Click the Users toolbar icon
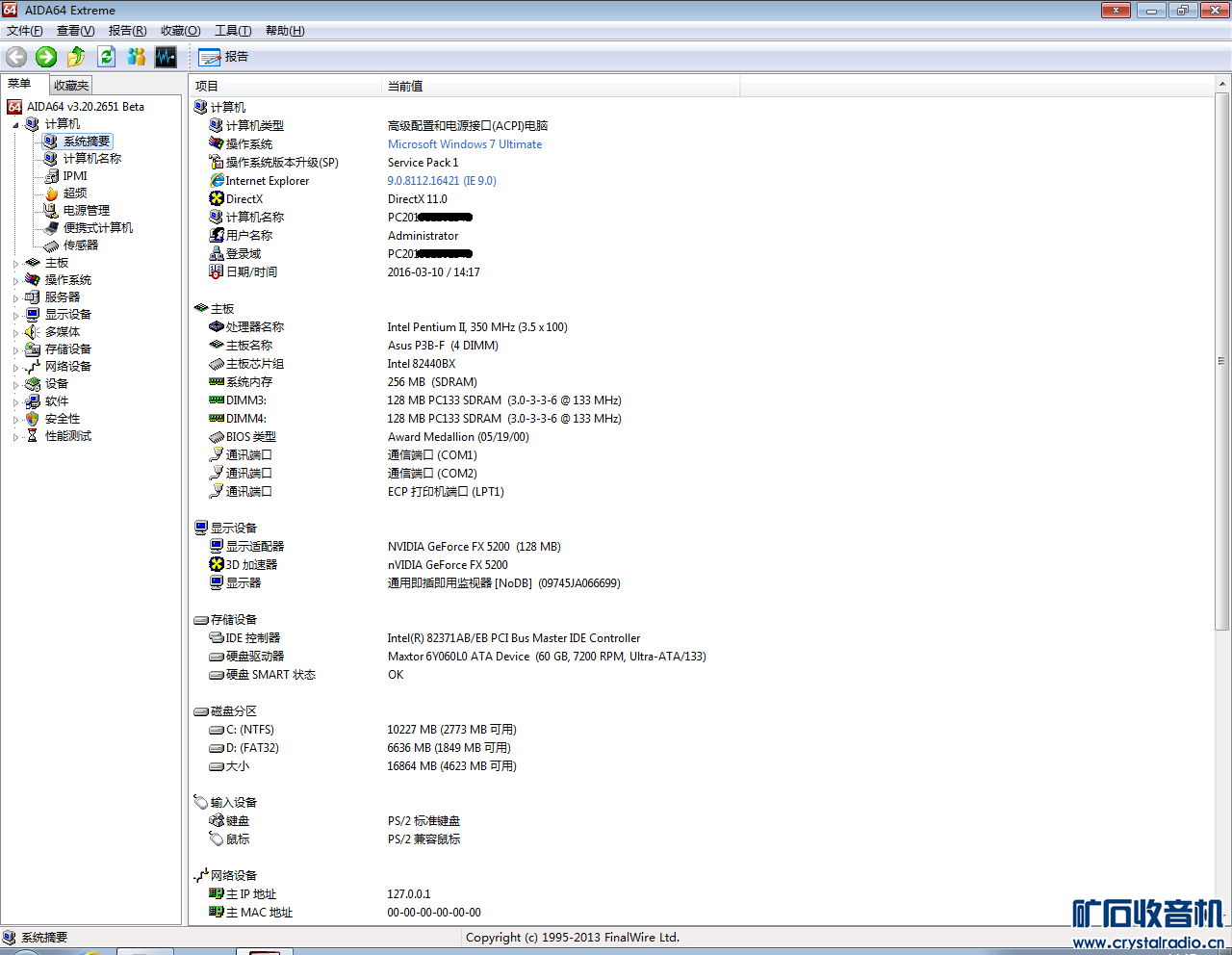 136,57
